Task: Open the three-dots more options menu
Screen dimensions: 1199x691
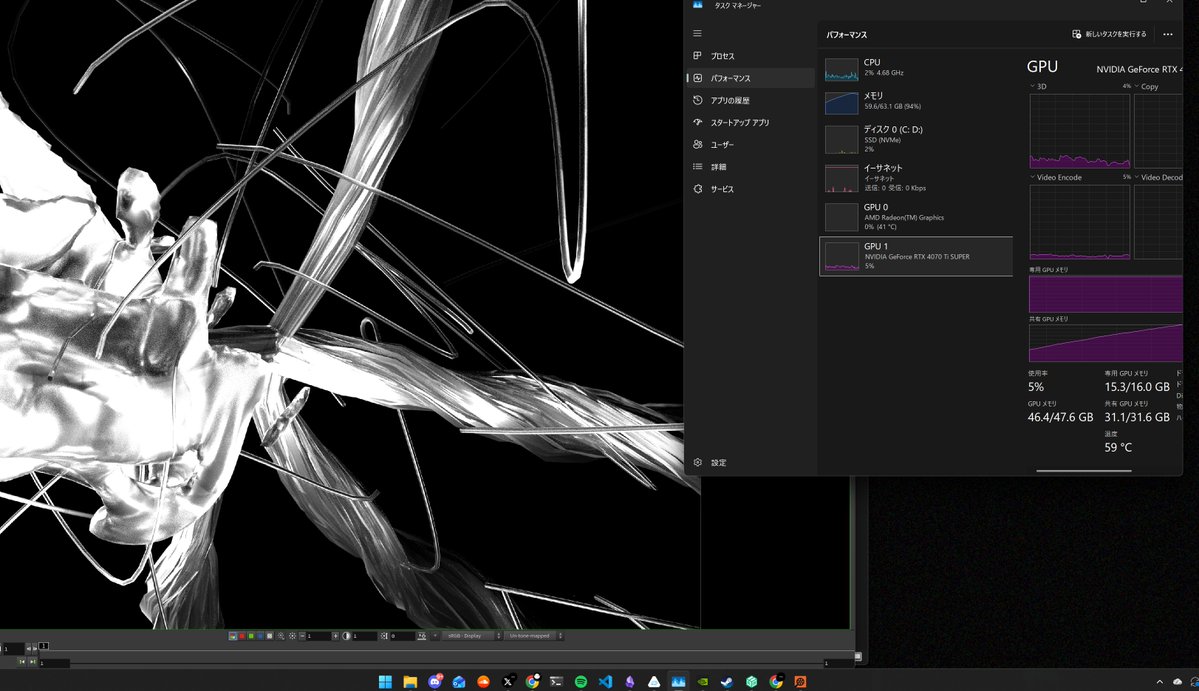Action: pos(1168,34)
